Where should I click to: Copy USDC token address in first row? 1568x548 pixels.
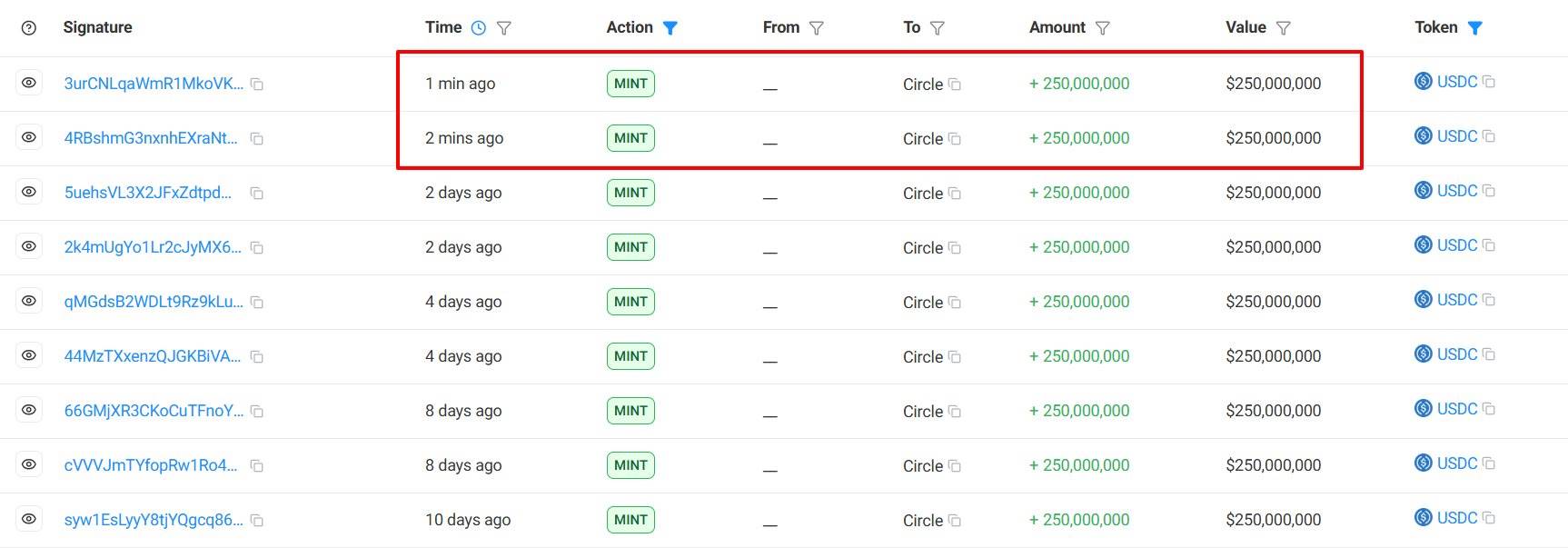click(1488, 82)
